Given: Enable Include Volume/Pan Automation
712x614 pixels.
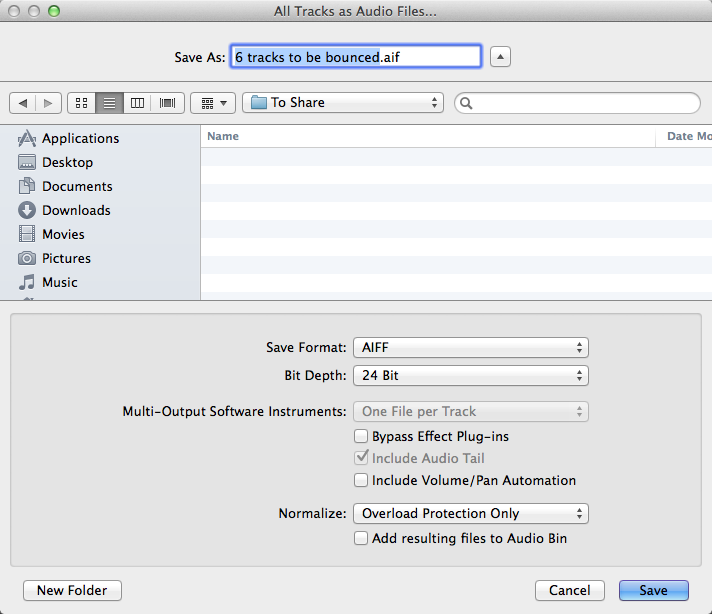Looking at the screenshot, I should tap(361, 481).
